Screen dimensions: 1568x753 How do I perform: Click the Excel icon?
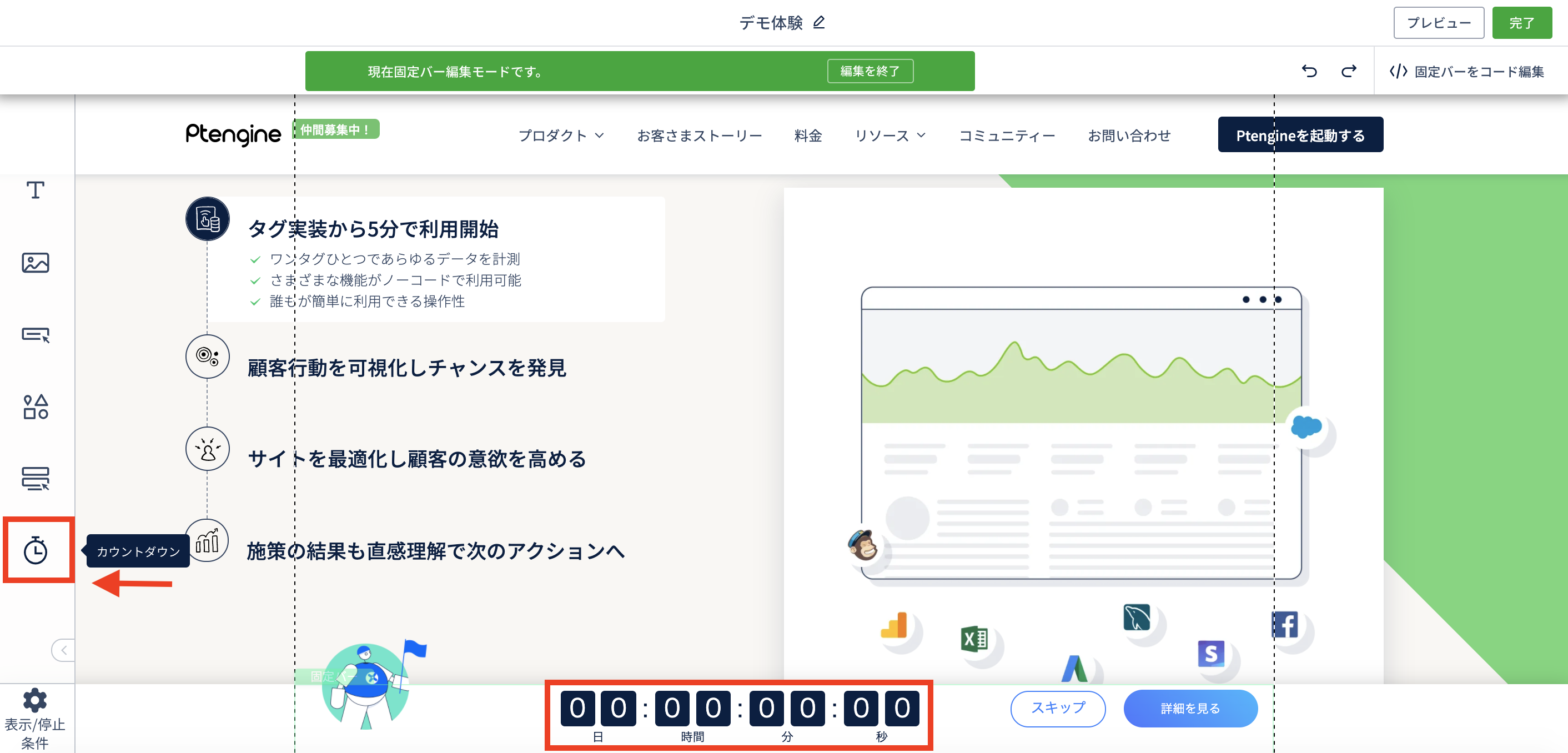tap(974, 639)
